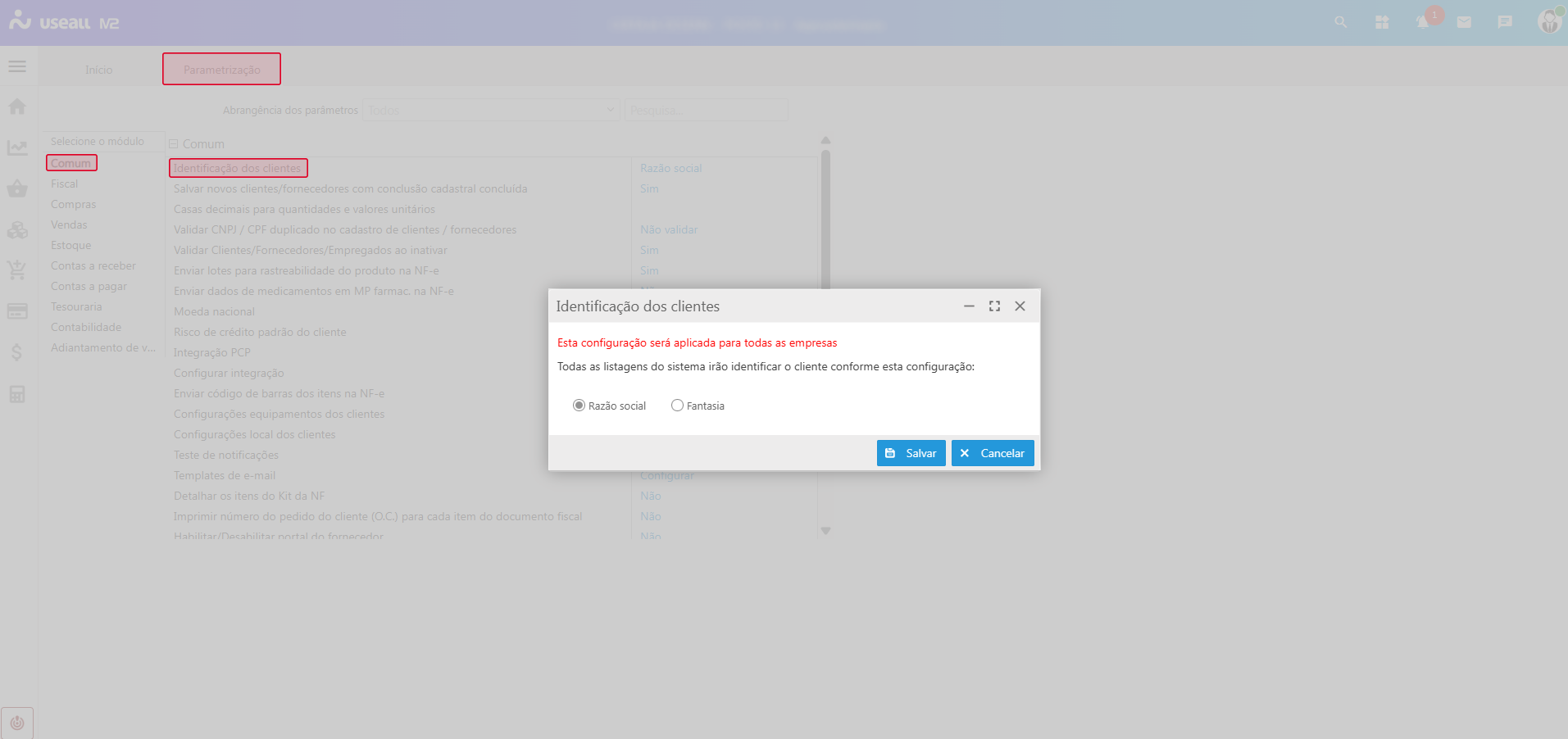Open notifications bell in top bar
The width and height of the screenshot is (1568, 739).
coord(1423,22)
